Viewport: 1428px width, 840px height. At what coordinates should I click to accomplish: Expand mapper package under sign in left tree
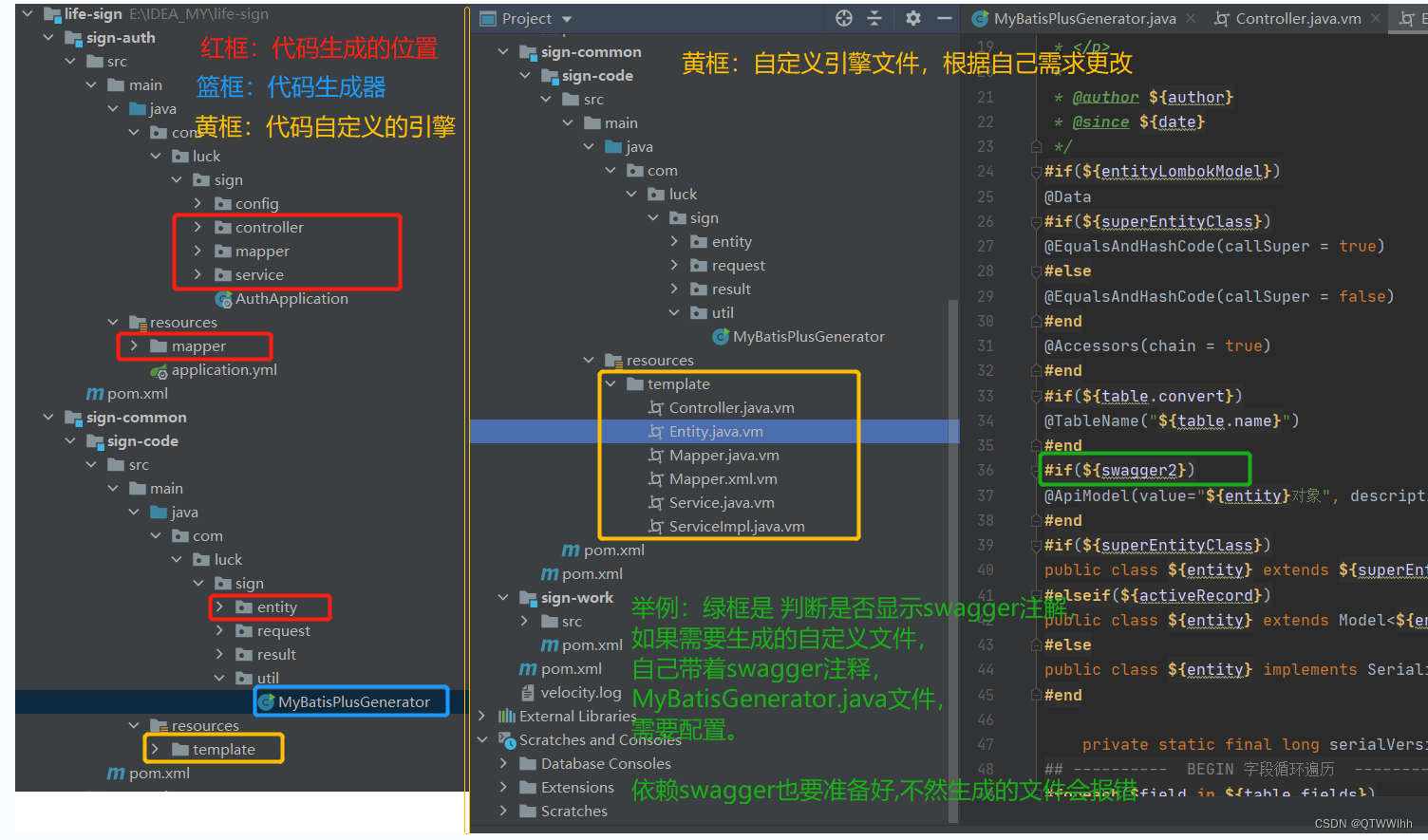click(x=197, y=252)
